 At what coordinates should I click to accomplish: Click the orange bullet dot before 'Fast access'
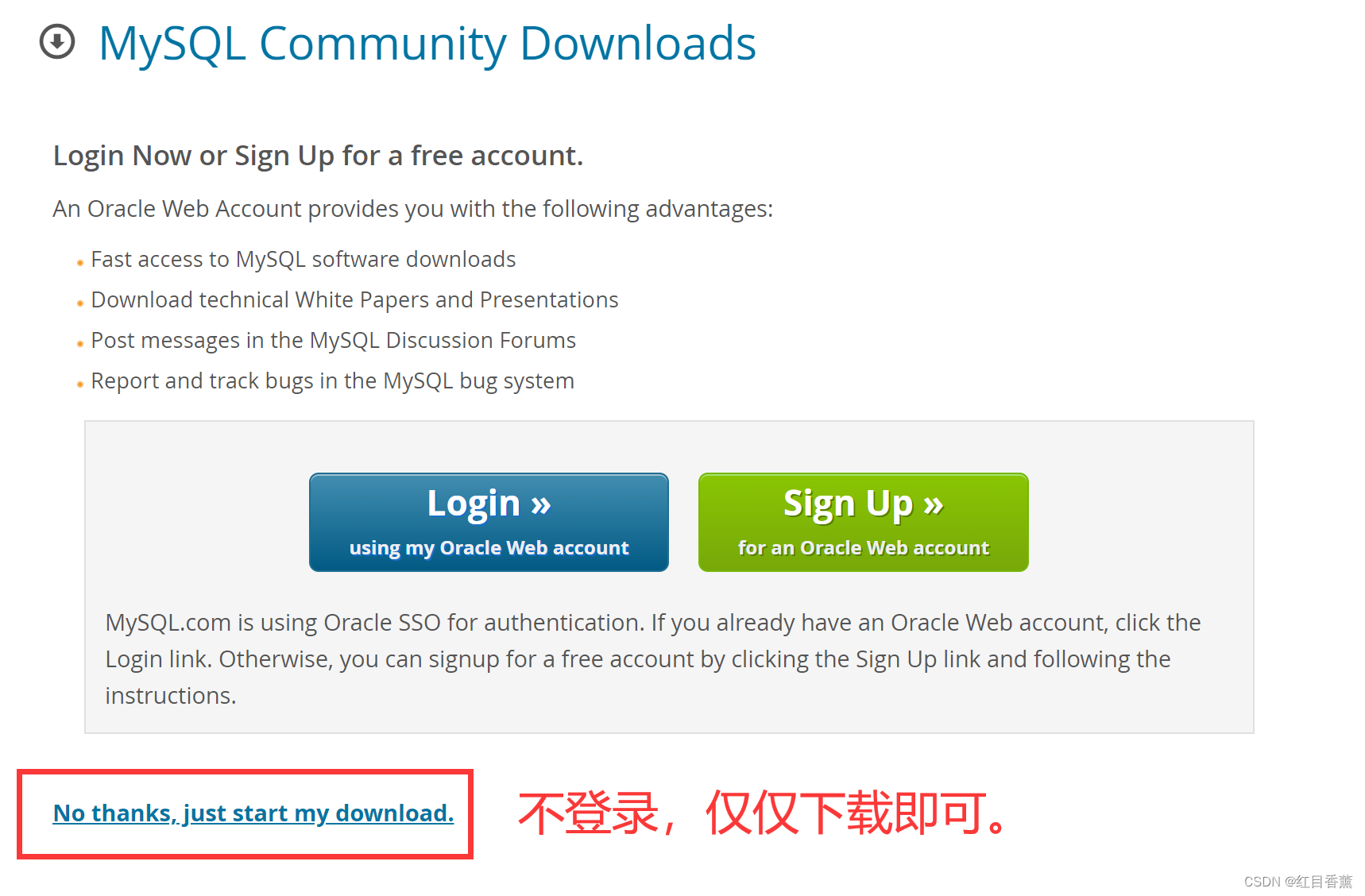tap(80, 263)
